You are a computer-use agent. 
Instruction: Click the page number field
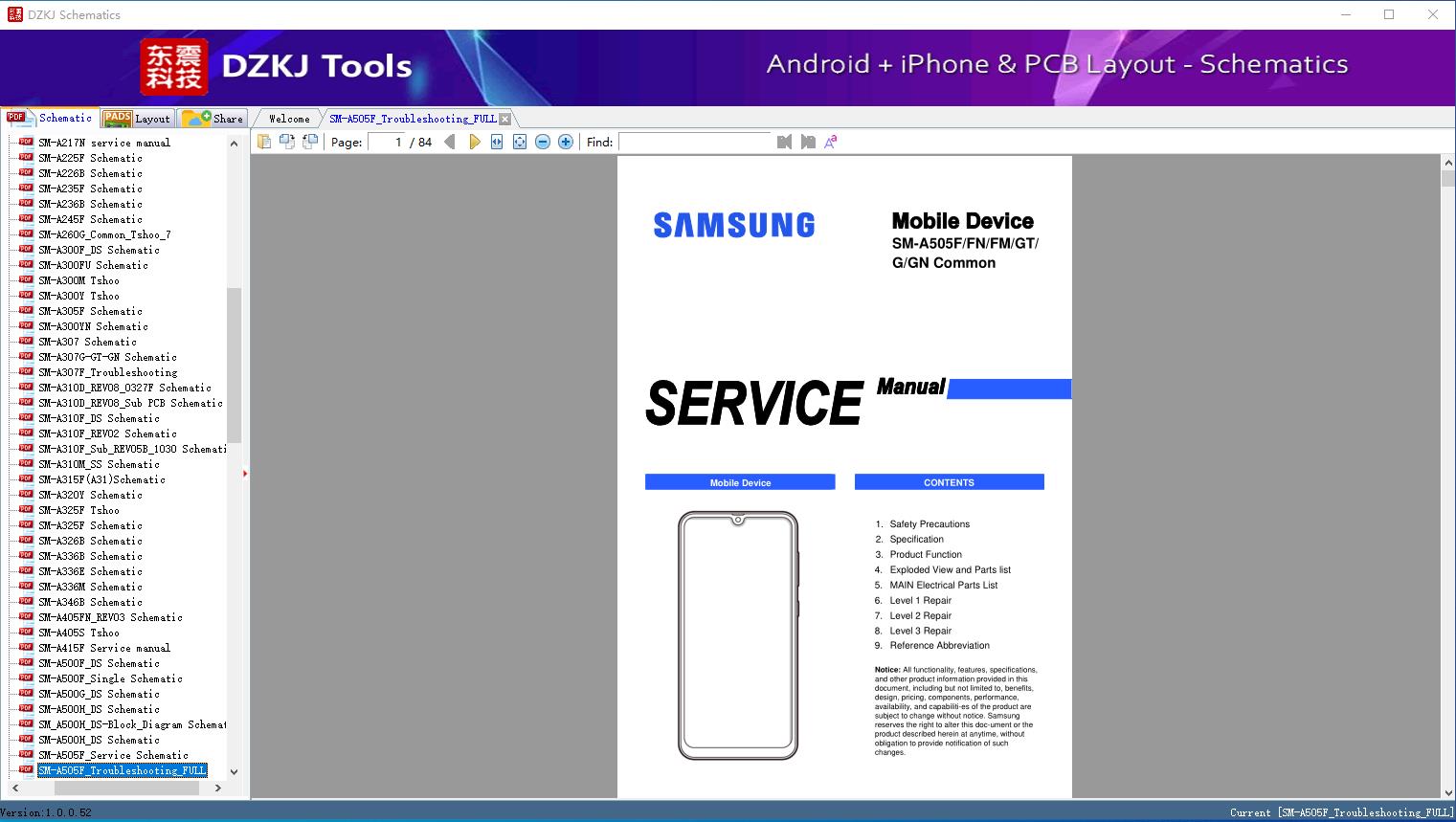coord(387,142)
